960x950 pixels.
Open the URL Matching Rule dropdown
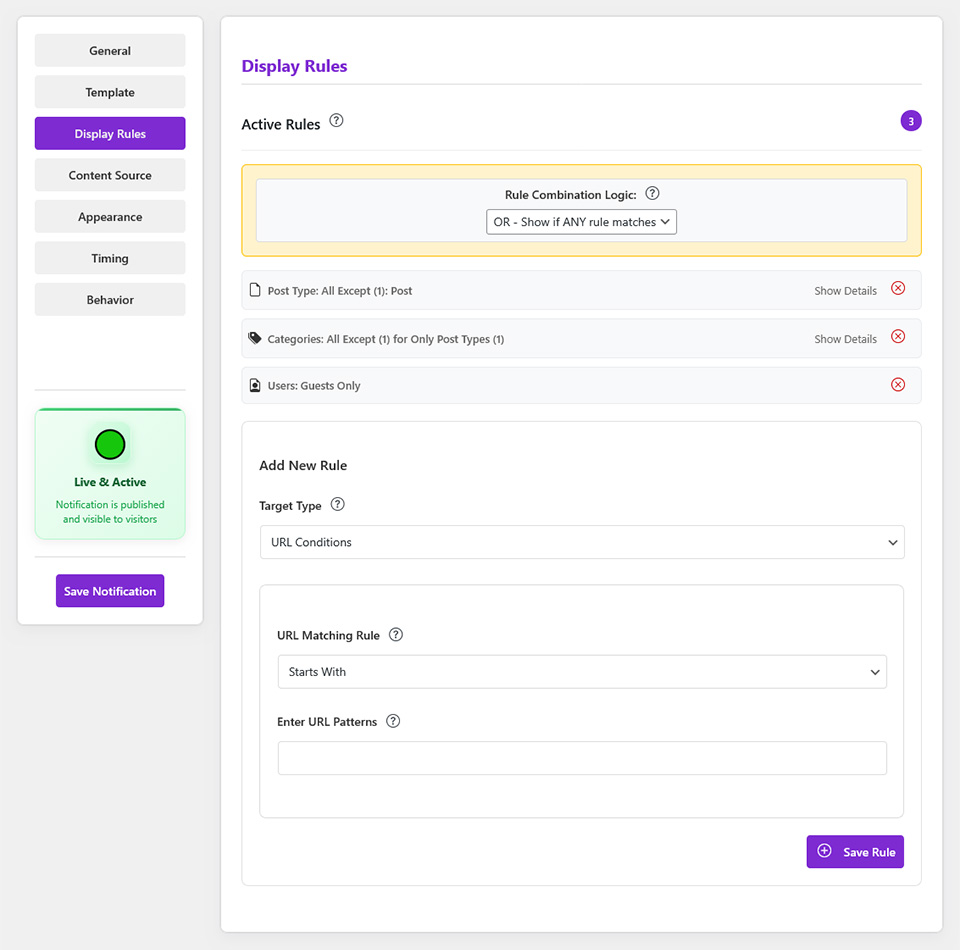pos(581,672)
